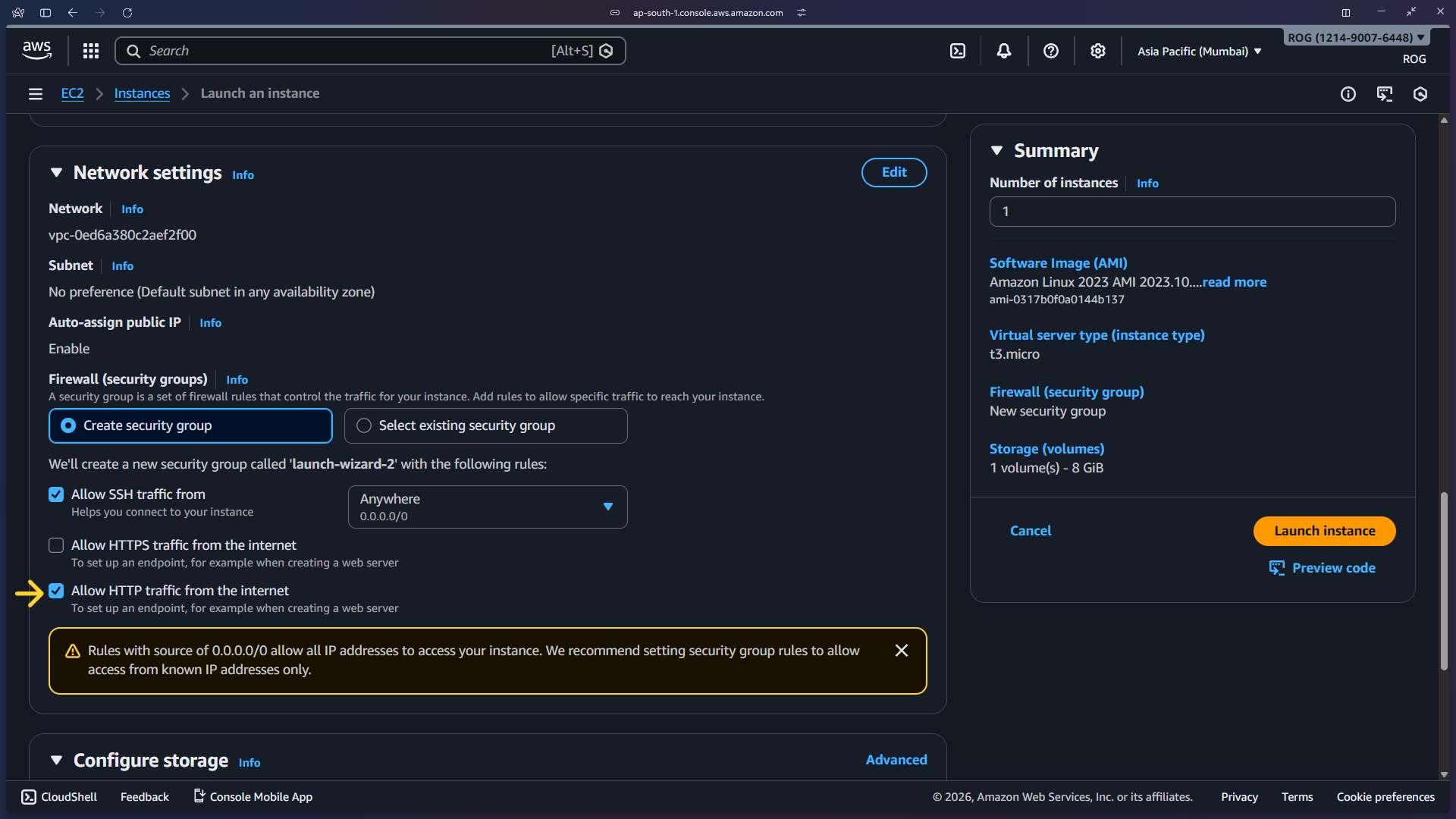Open the settings gear in the top bar
1456x819 pixels.
coord(1097,50)
